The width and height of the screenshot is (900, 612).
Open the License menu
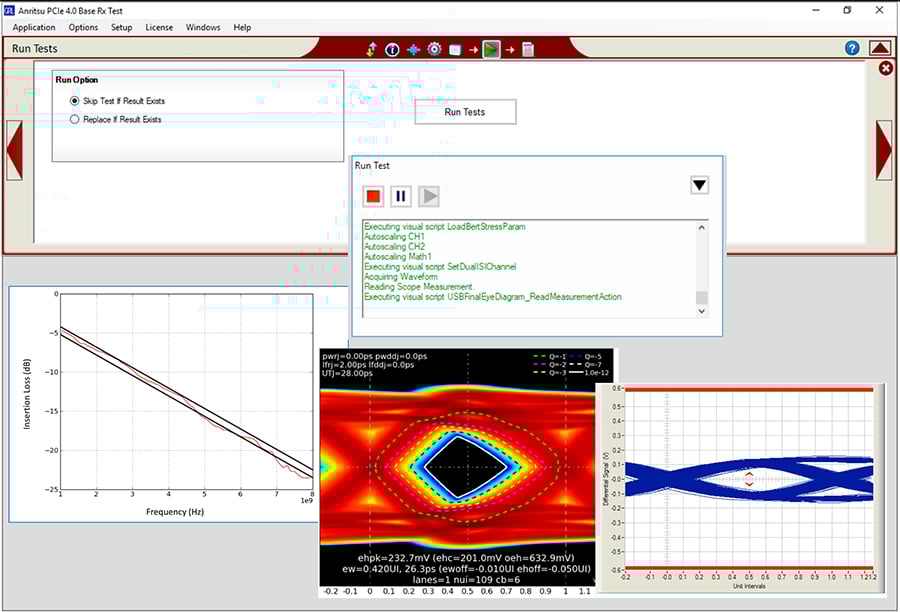point(159,27)
